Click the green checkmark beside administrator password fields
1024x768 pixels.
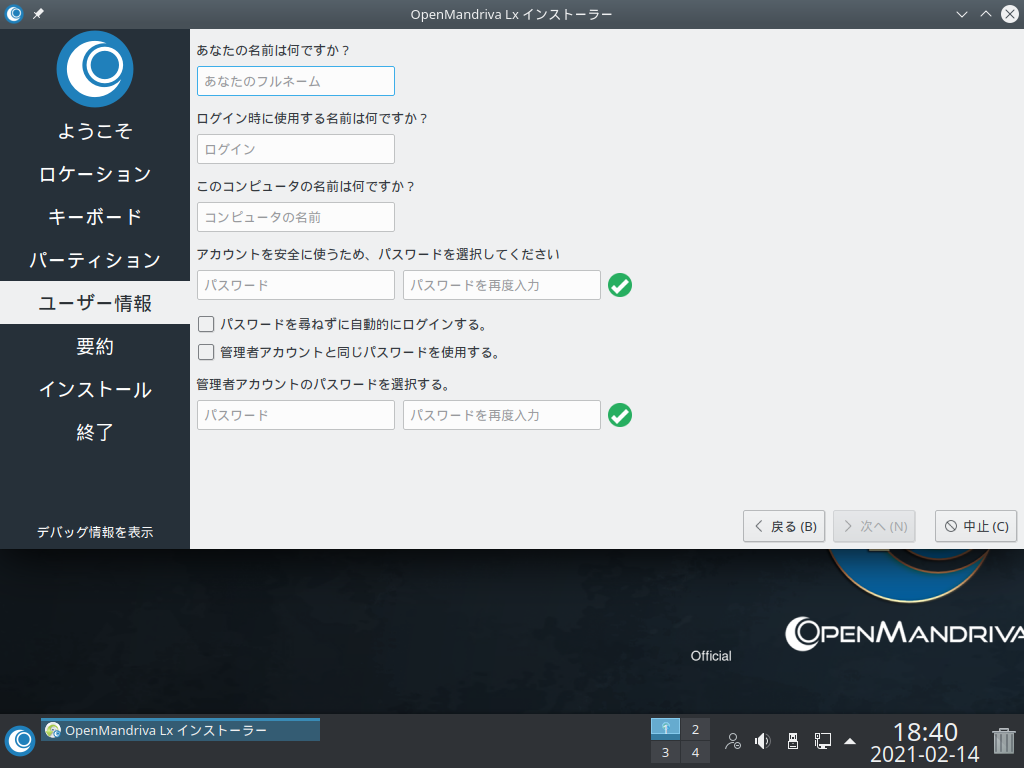coord(620,415)
